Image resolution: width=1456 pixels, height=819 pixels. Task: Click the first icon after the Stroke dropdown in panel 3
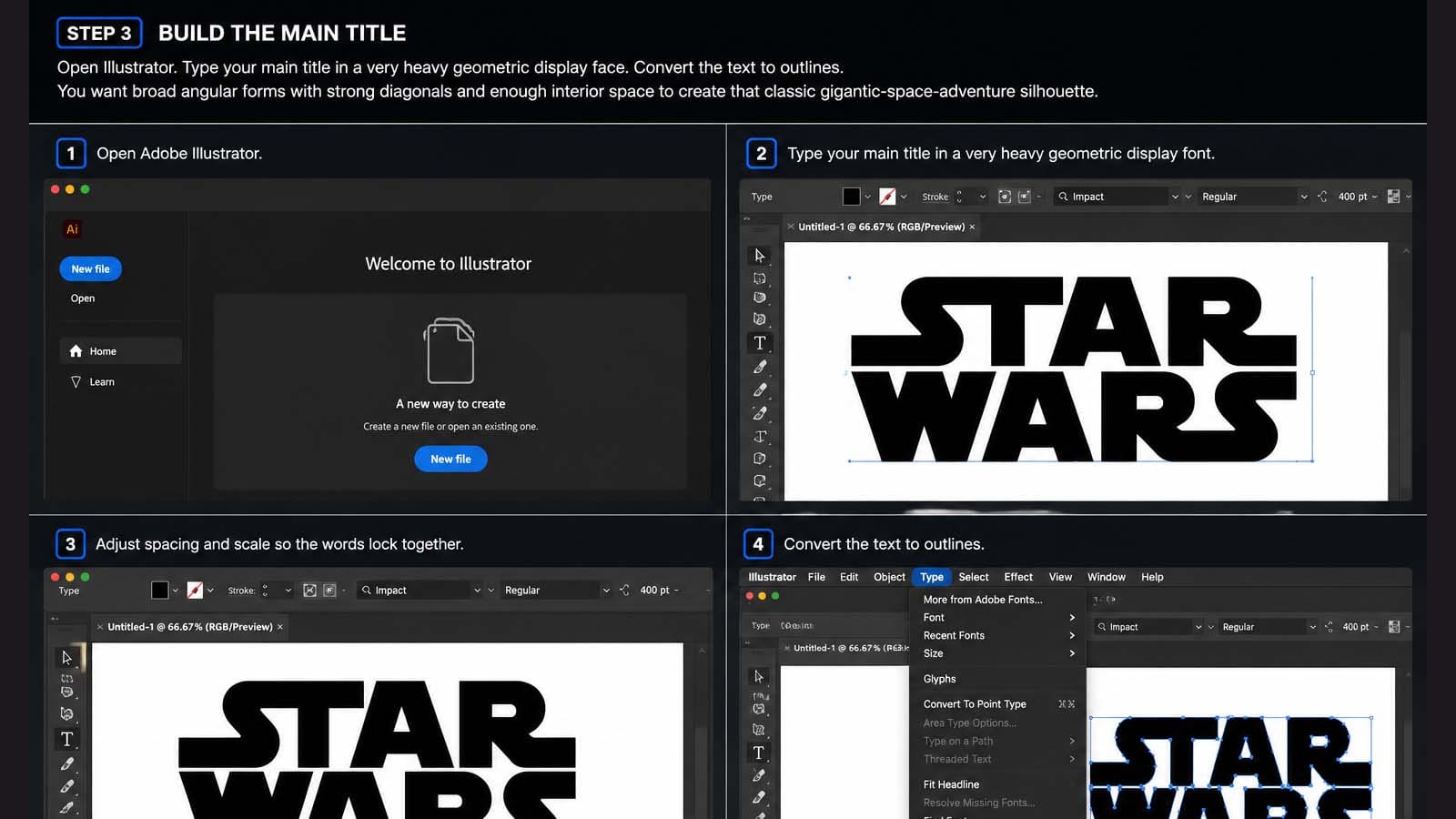tap(309, 591)
